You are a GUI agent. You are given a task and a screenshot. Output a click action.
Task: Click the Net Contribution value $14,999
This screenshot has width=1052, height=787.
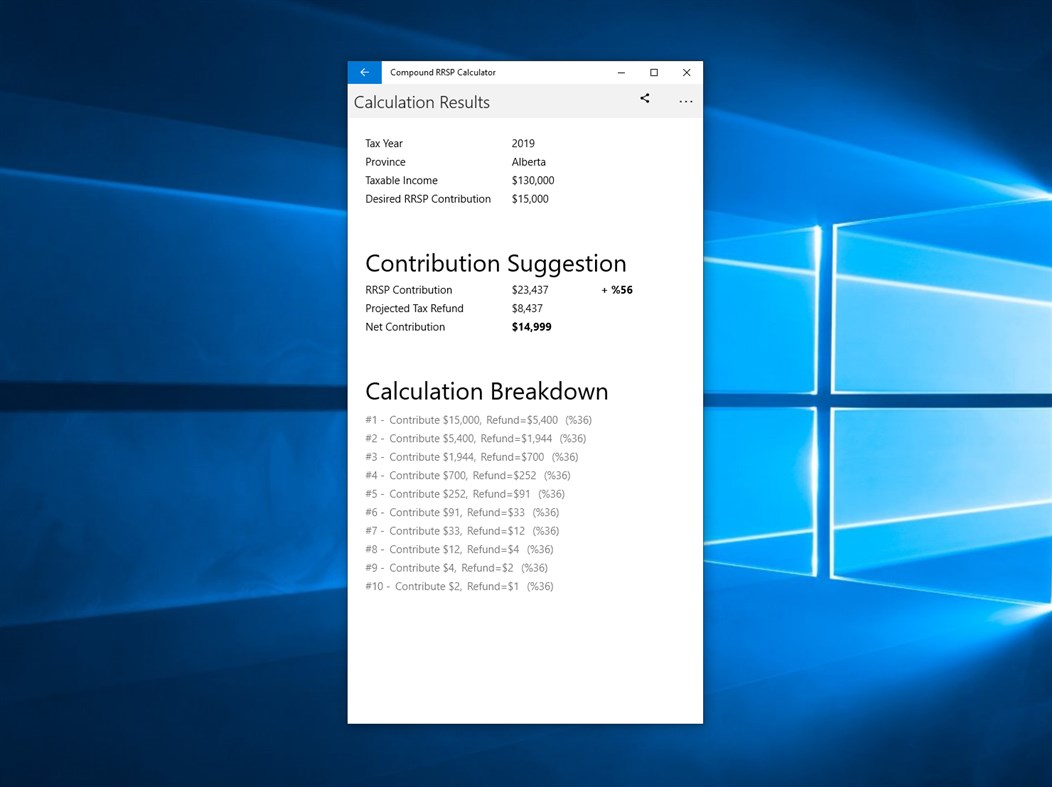click(x=531, y=327)
